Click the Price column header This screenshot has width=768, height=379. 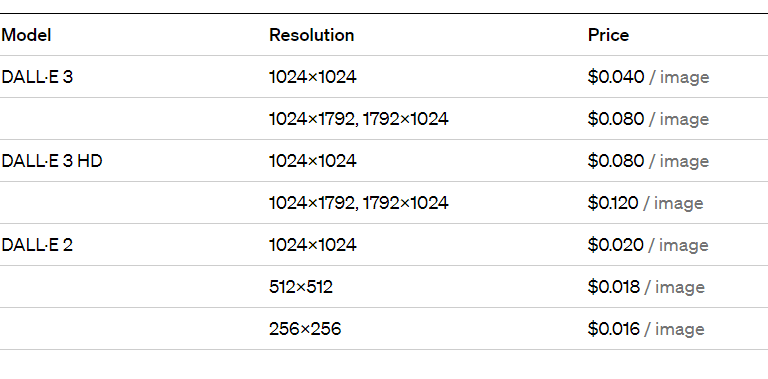coord(608,35)
